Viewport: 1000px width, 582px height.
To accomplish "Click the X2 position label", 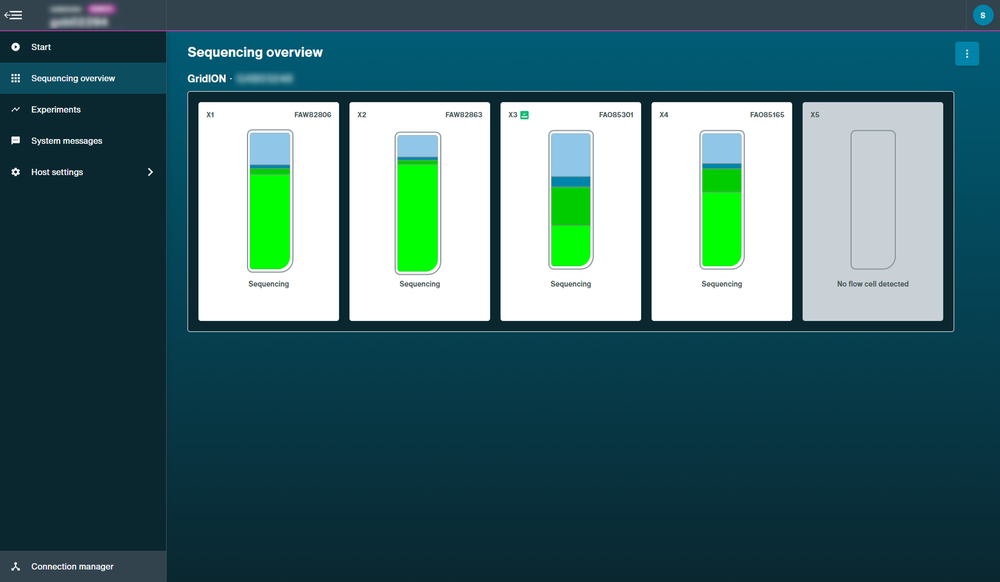I will [x=362, y=115].
